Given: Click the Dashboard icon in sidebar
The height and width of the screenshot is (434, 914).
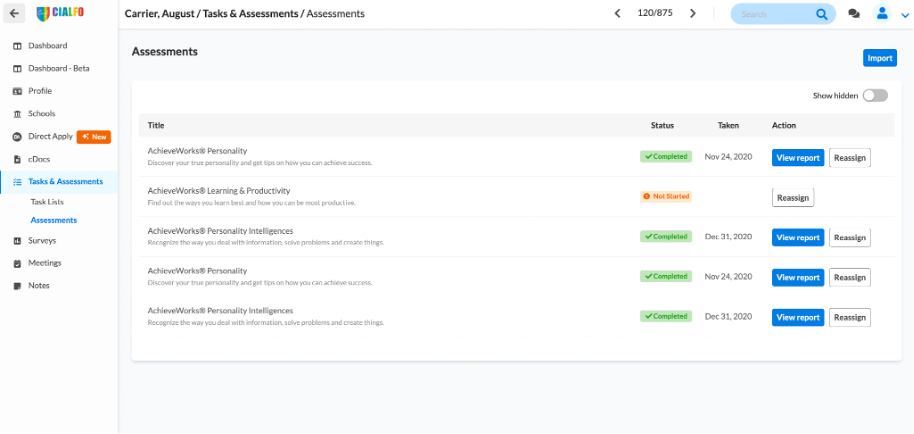Looking at the screenshot, I should (17, 46).
